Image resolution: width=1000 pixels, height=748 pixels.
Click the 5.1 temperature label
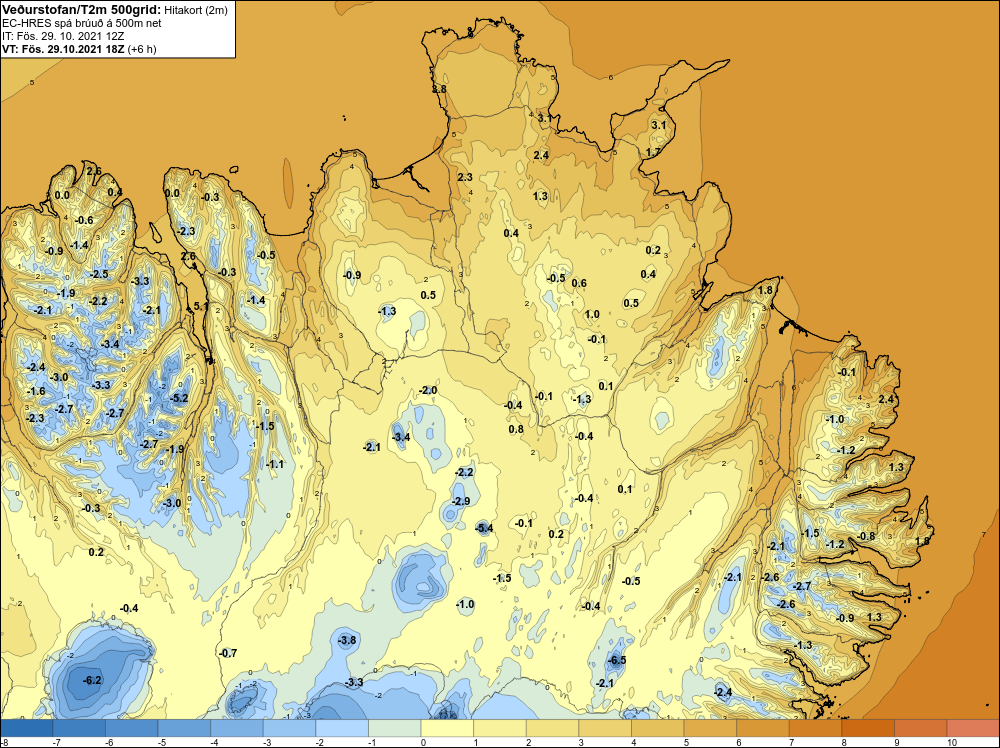[x=201, y=306]
